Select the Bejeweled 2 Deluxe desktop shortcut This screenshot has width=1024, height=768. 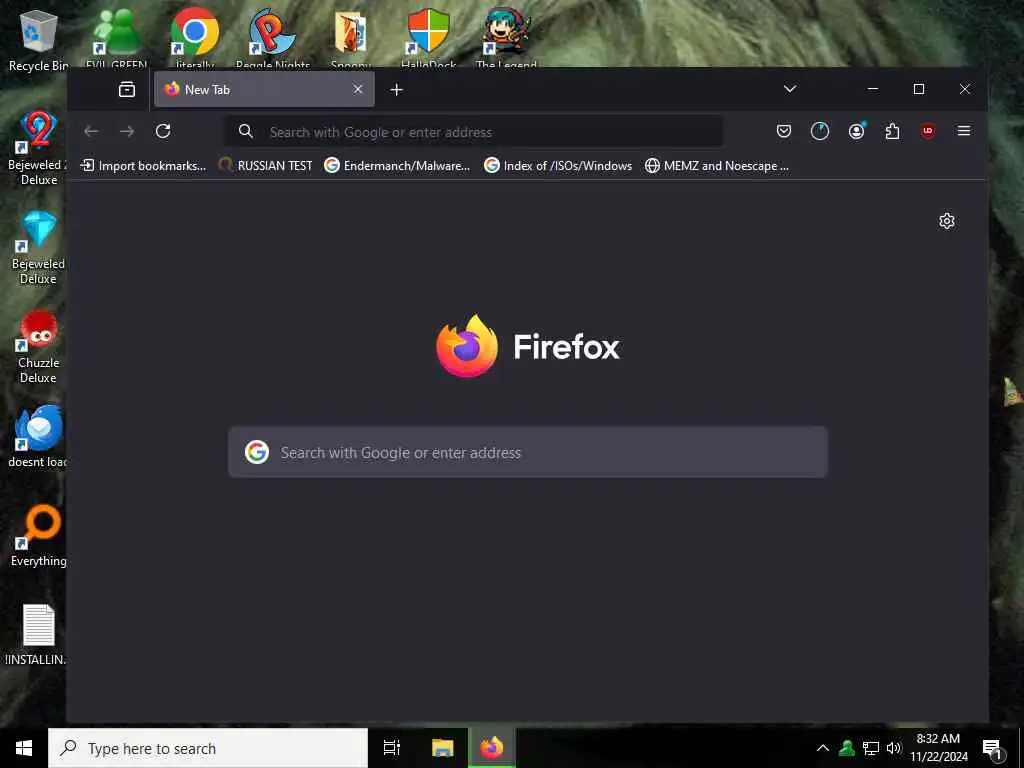coord(38,148)
